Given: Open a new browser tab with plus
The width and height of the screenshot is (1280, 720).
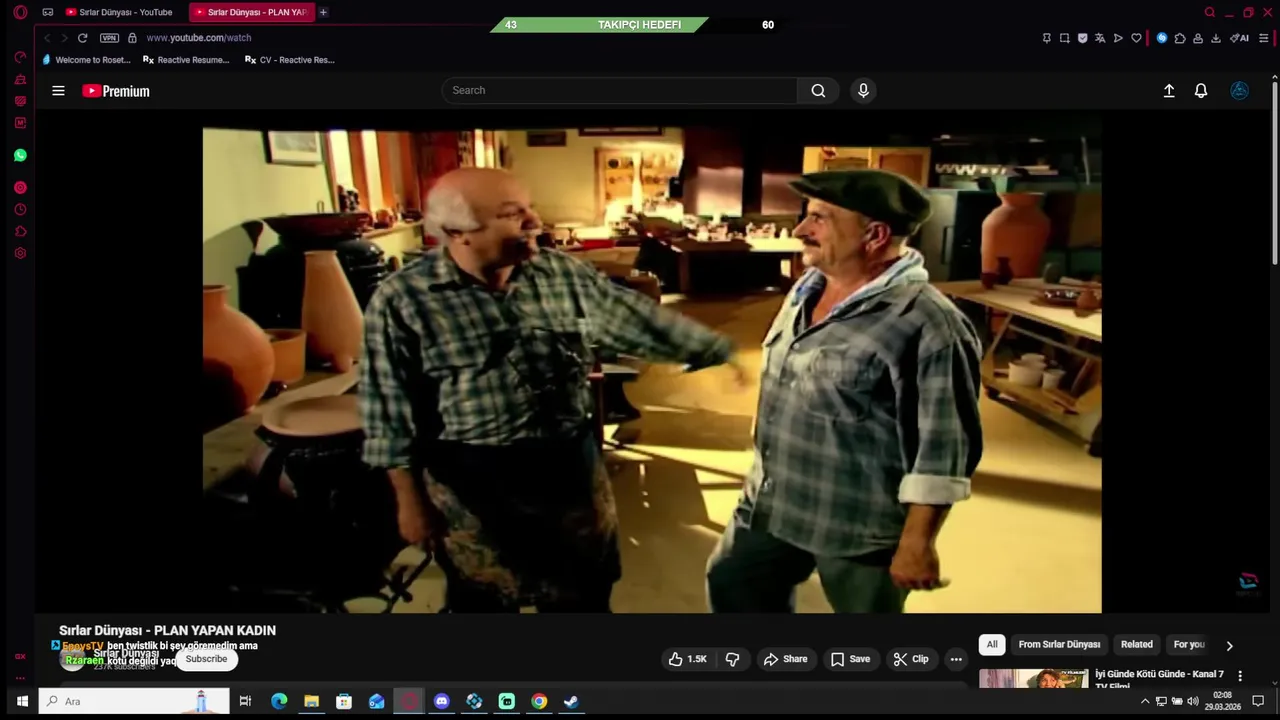Looking at the screenshot, I should [323, 12].
